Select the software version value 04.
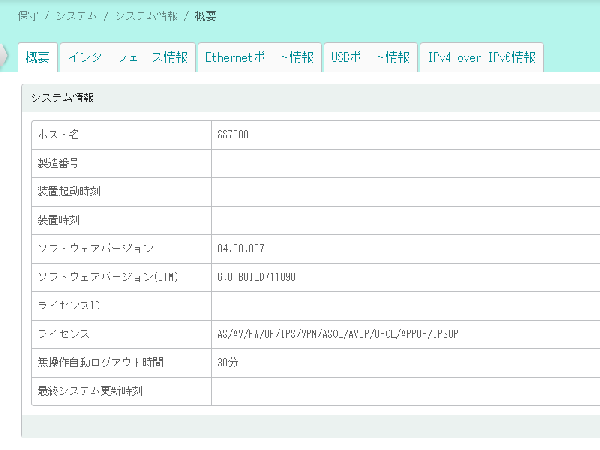This screenshot has width=600, height=450. pos(241,248)
